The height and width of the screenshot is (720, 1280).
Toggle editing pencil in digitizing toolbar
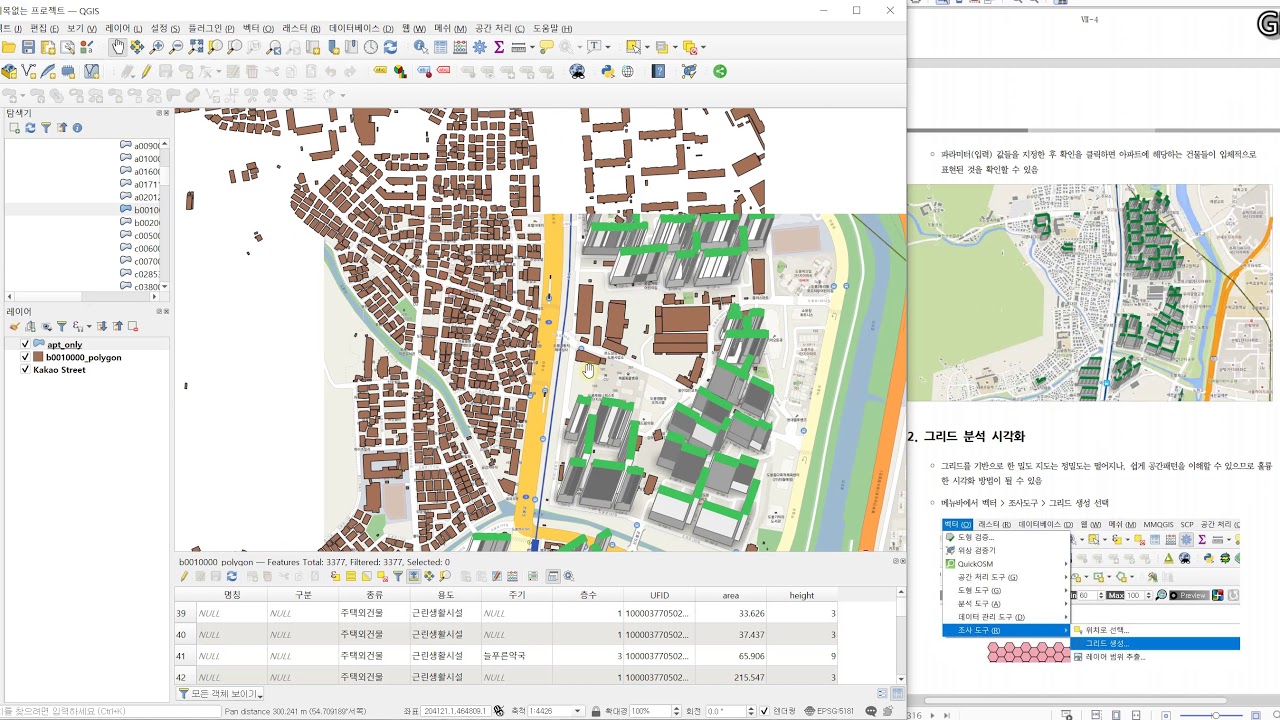[146, 71]
